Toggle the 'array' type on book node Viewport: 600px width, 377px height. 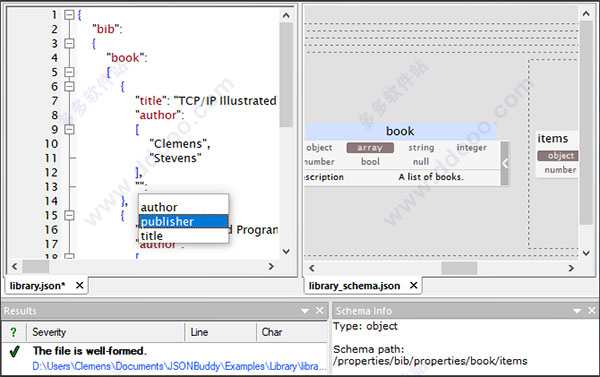(370, 148)
